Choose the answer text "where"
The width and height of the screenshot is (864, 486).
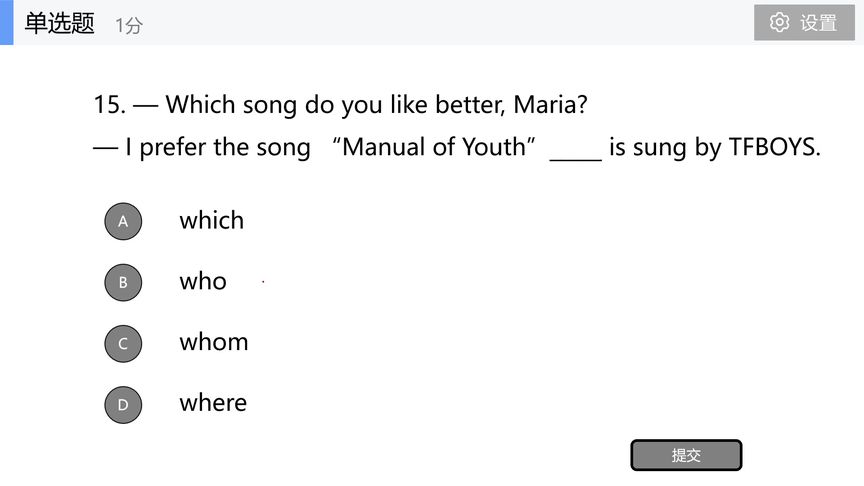[x=213, y=403]
